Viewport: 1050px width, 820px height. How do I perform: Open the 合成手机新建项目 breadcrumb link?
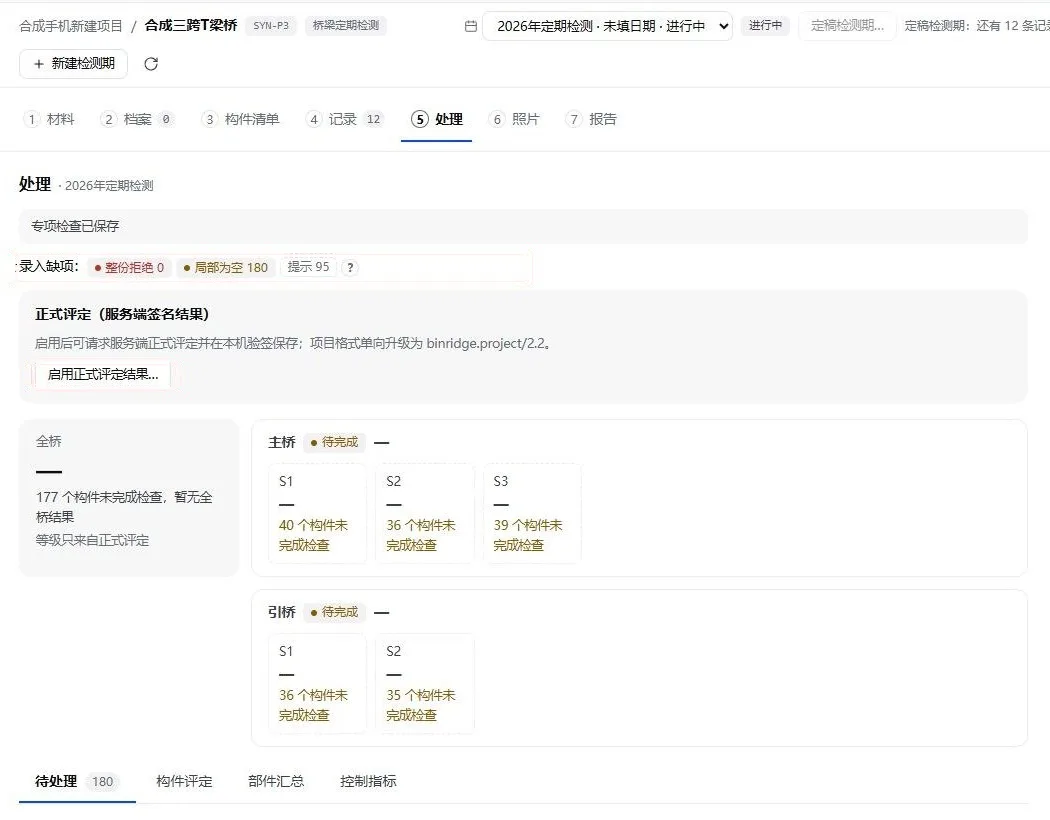(x=71, y=25)
